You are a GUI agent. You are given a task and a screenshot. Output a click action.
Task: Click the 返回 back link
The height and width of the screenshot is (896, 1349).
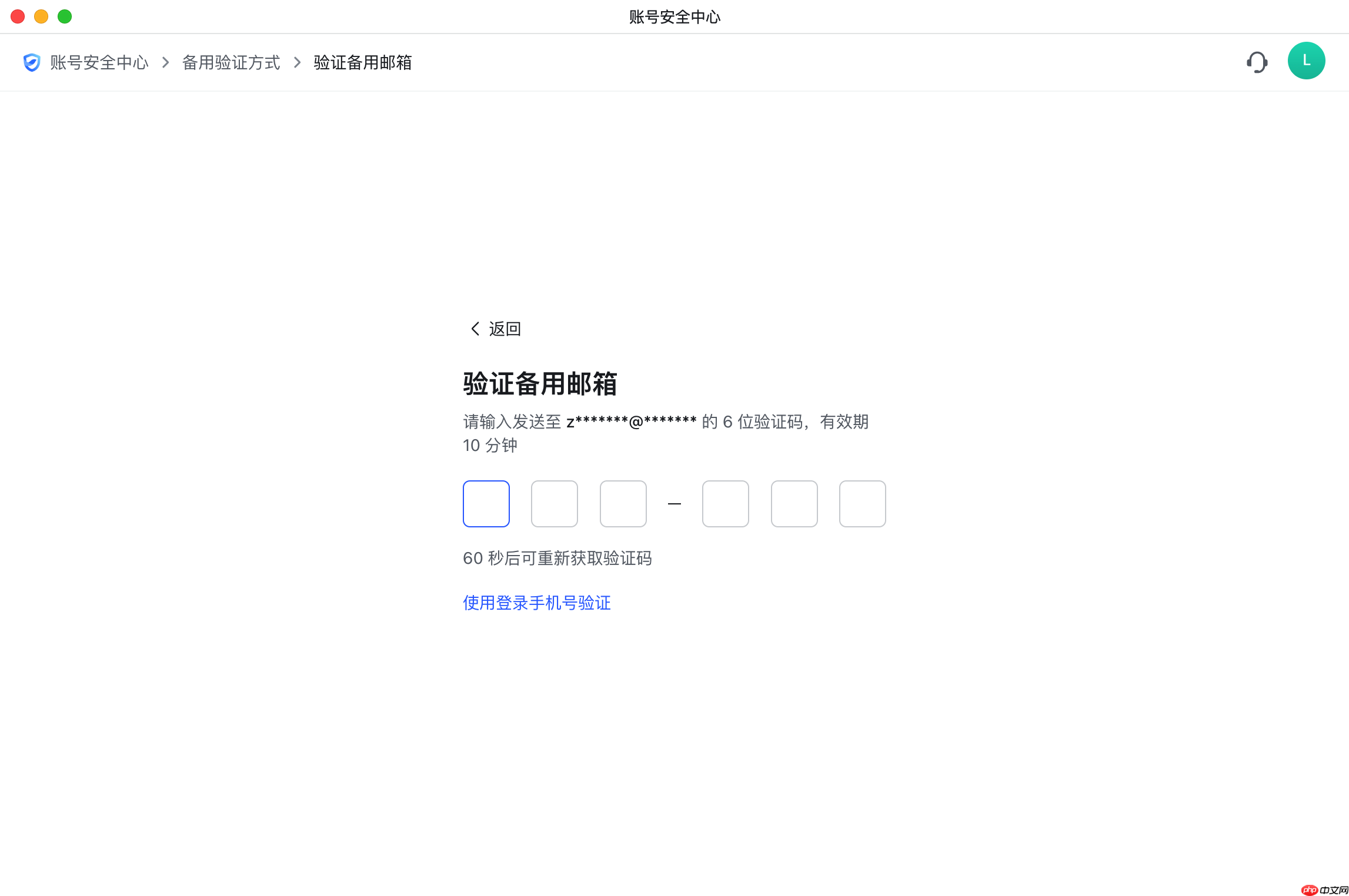[496, 329]
